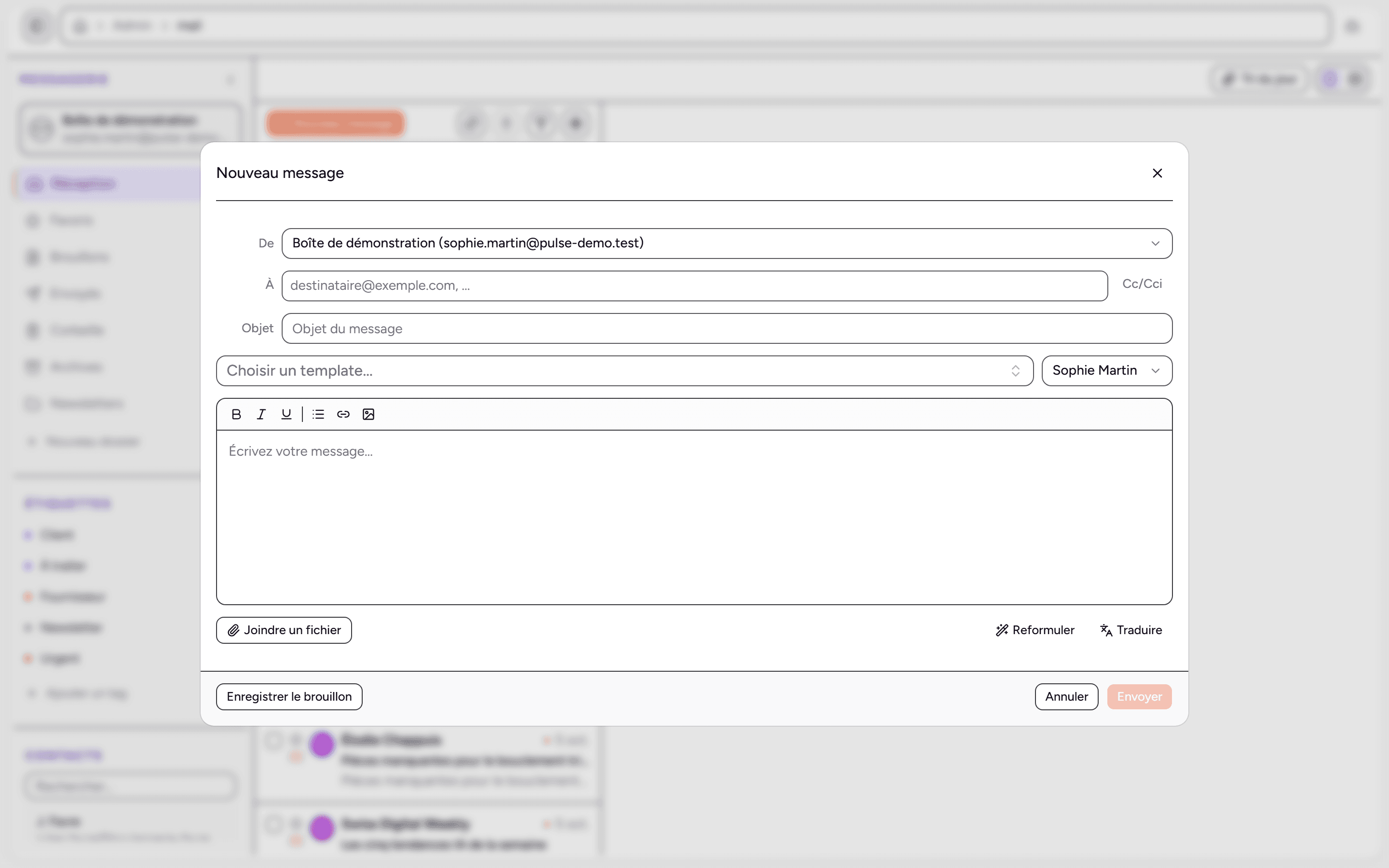Rephrase the text with Reformuler
1389x868 pixels.
pos(1035,630)
